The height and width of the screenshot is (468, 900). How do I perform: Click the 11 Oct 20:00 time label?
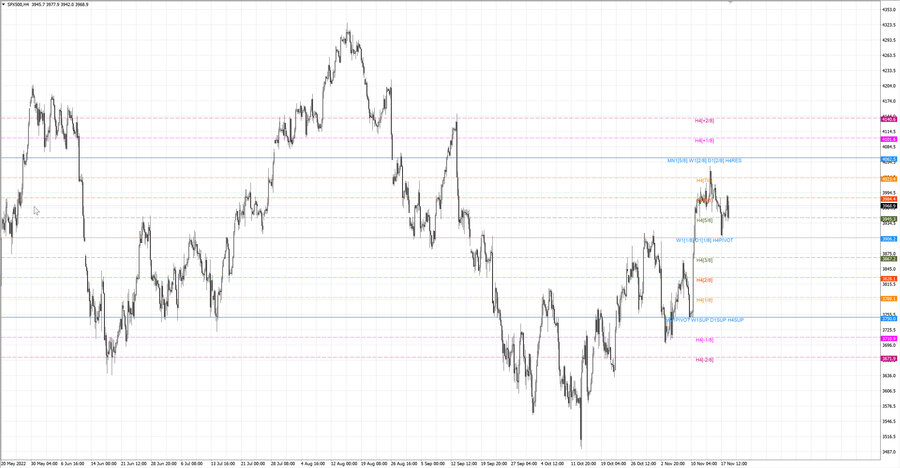tap(583, 463)
